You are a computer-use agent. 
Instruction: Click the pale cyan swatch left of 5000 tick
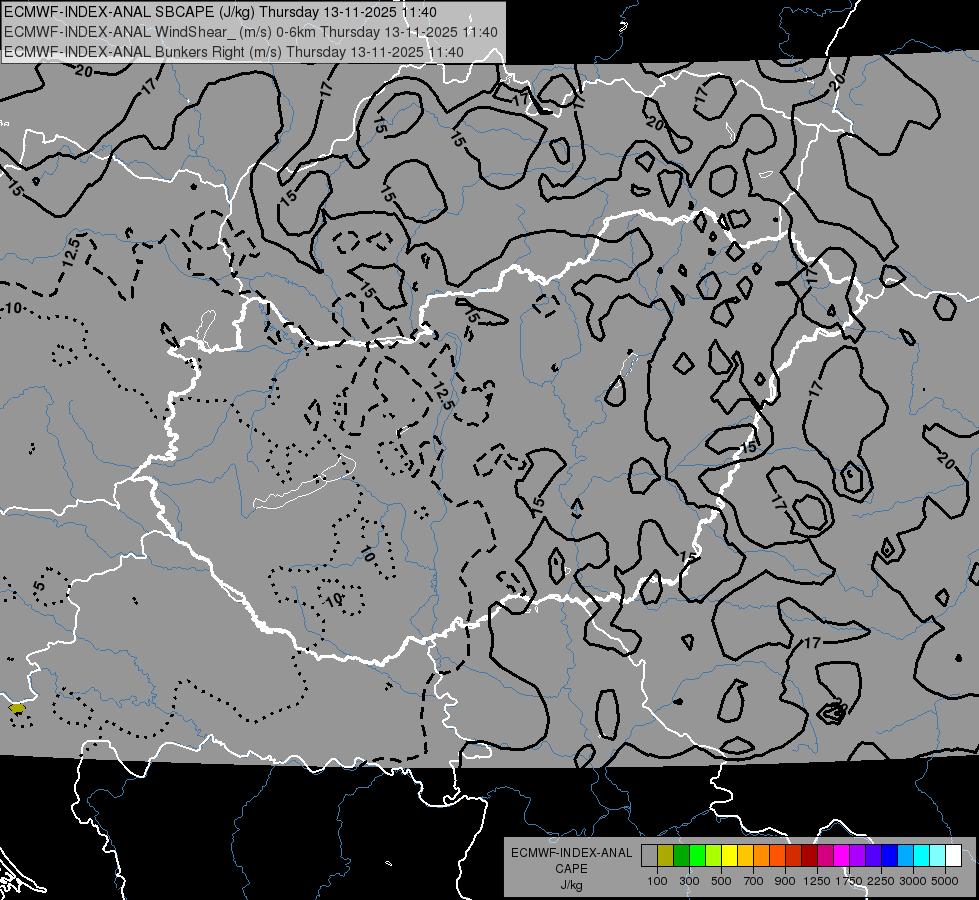pos(938,856)
